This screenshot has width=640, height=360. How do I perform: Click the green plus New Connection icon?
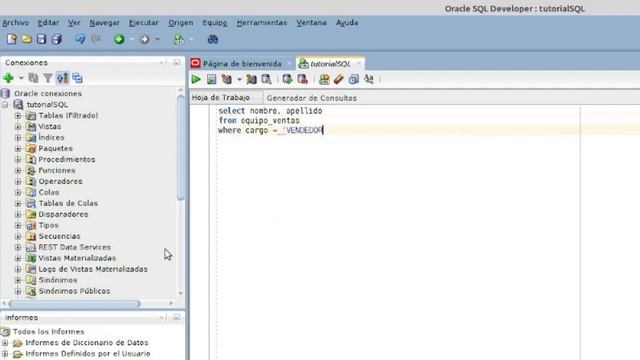[x=8, y=78]
